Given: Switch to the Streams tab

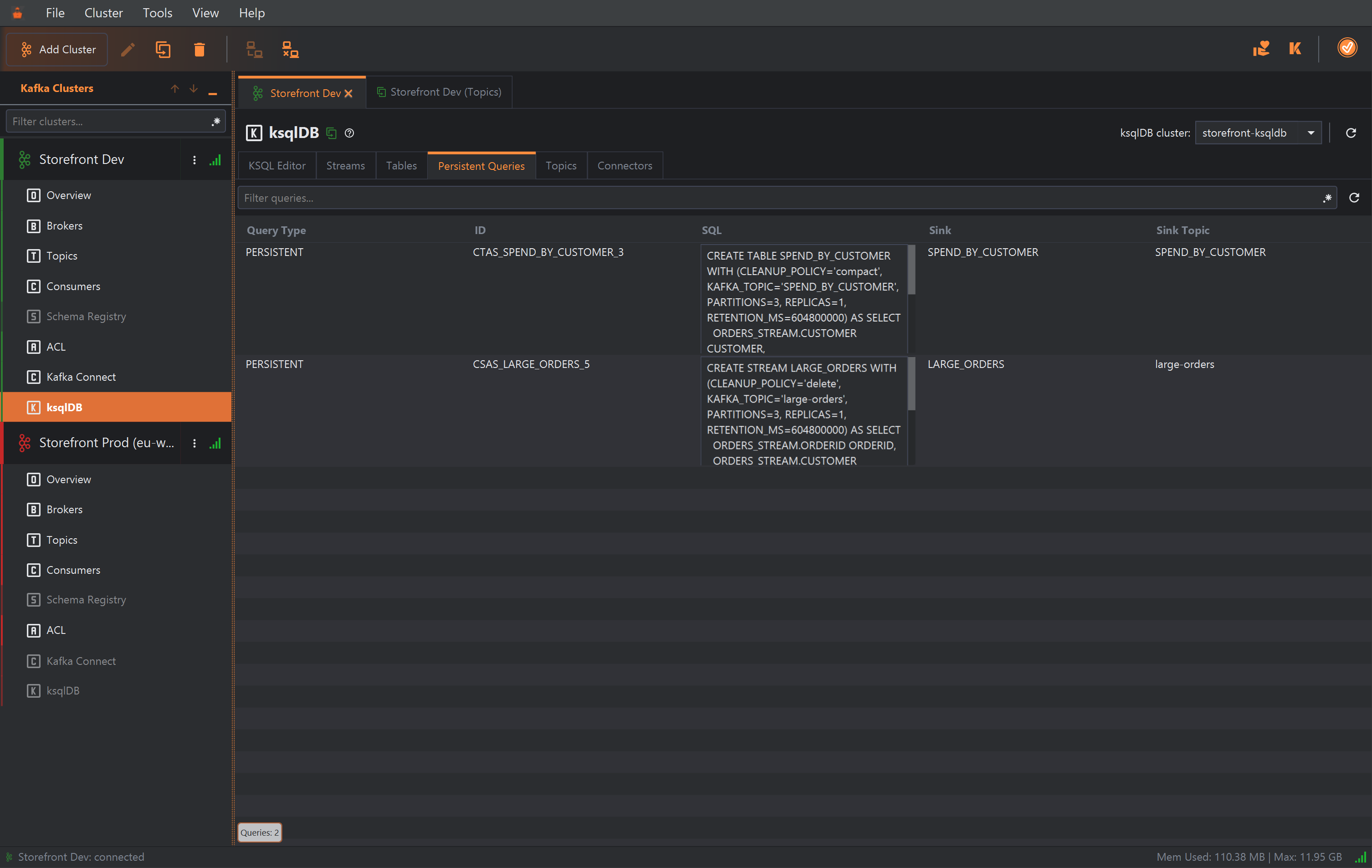Looking at the screenshot, I should [x=345, y=166].
